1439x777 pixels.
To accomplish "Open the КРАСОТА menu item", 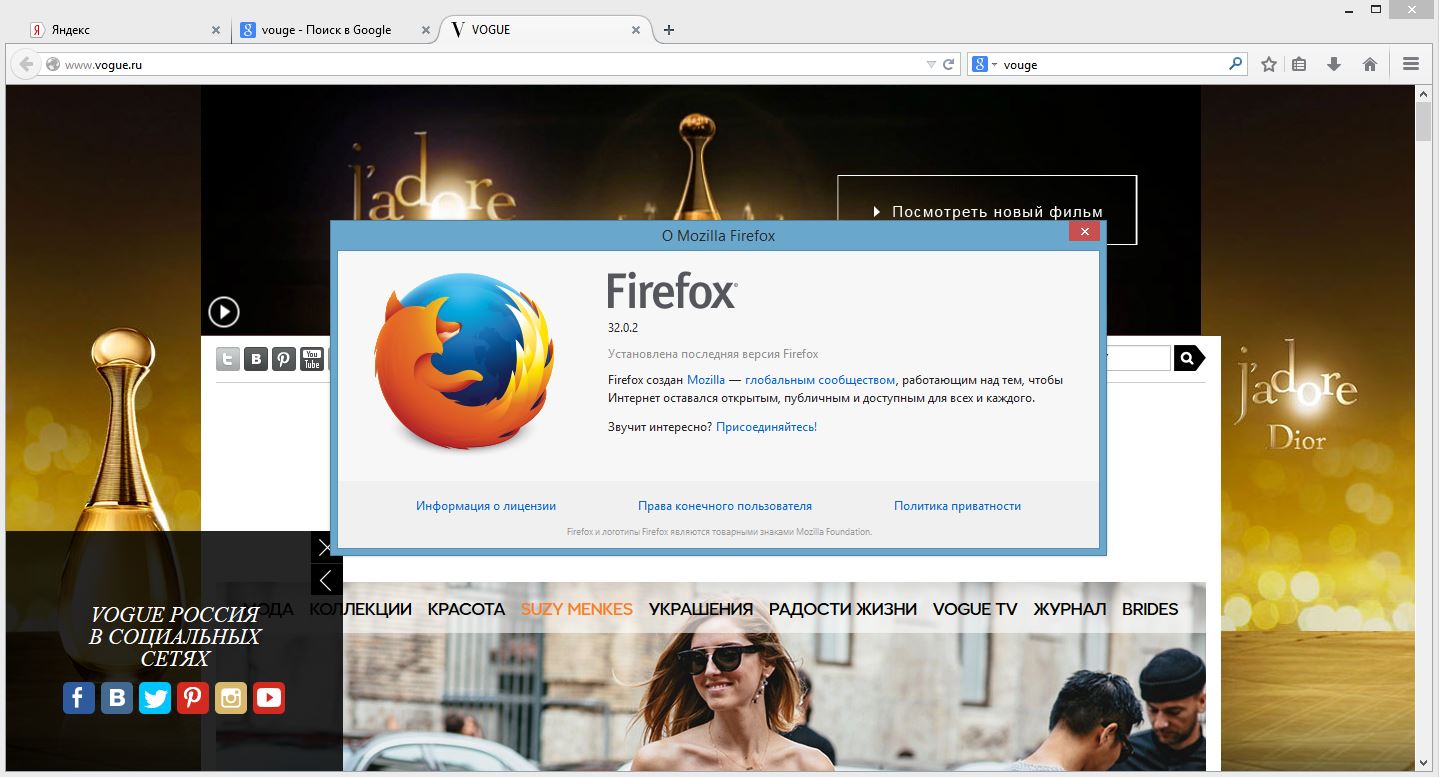I will 466,609.
